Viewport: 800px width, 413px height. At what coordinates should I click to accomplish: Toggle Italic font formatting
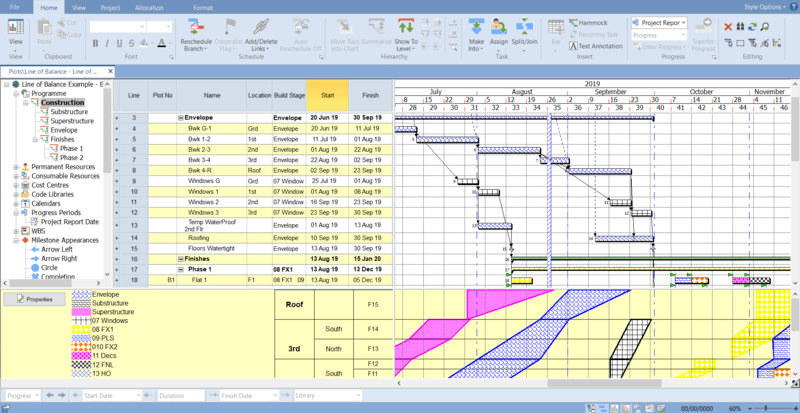pyautogui.click(x=108, y=43)
